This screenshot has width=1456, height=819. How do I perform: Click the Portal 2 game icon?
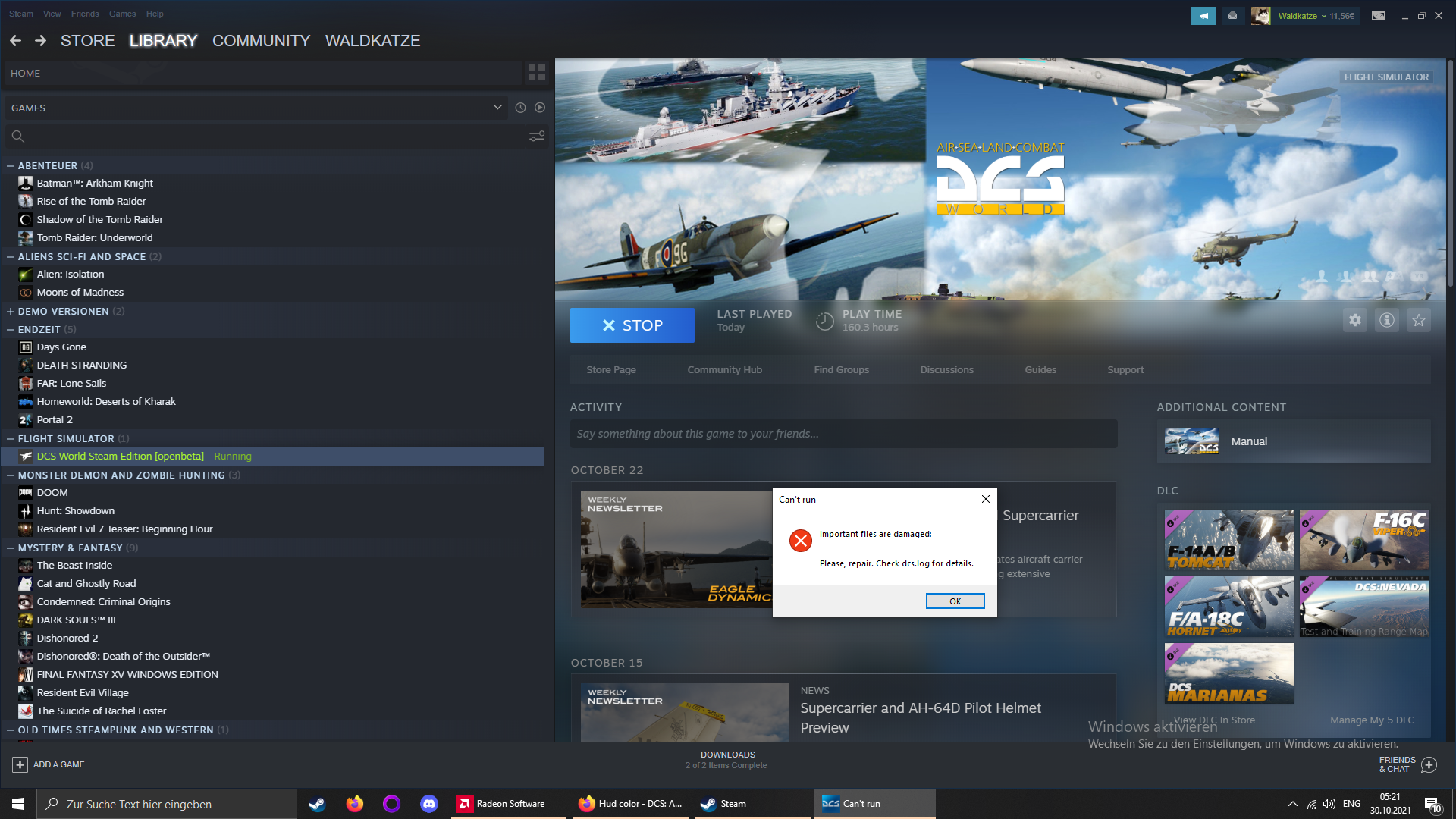point(26,419)
